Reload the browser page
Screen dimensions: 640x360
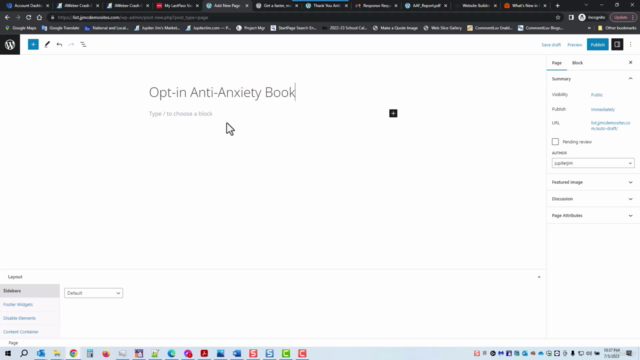tap(29, 18)
